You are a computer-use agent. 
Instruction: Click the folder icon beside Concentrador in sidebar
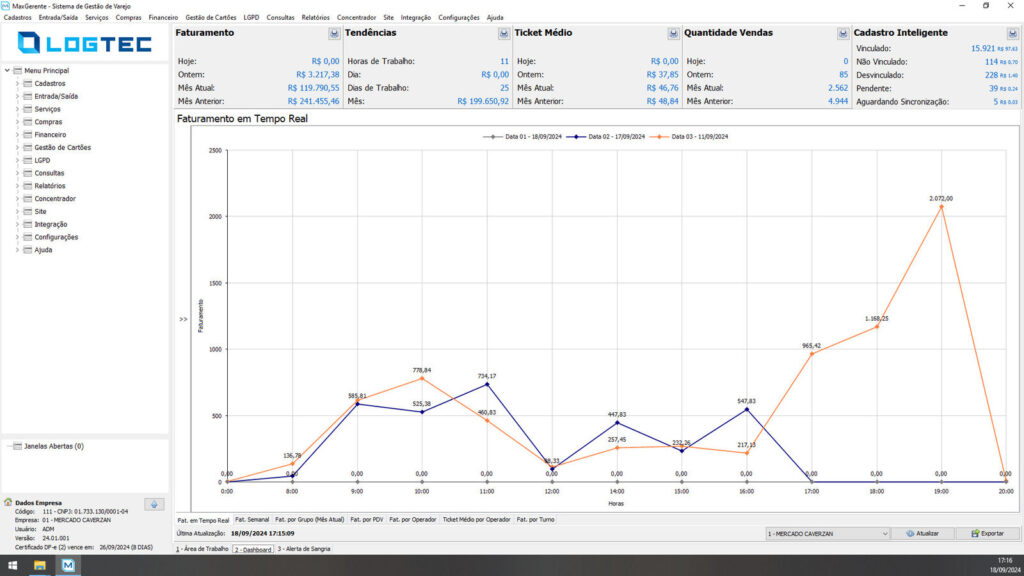[x=27, y=199]
